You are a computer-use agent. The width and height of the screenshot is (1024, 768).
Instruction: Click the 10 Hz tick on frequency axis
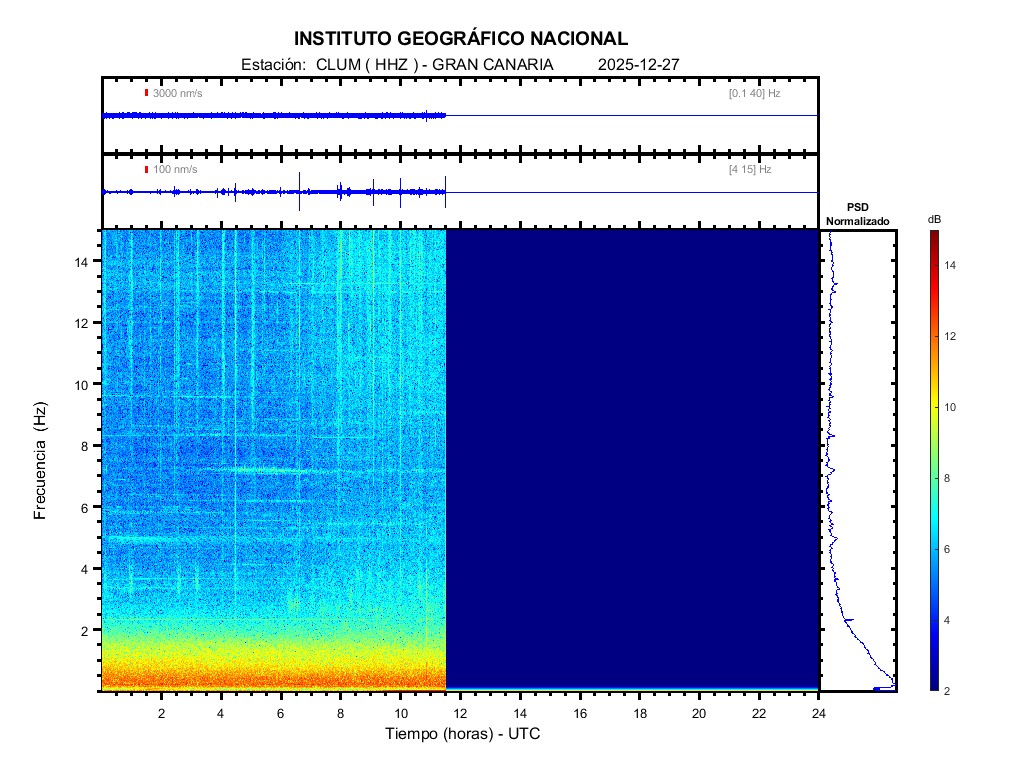pyautogui.click(x=84, y=384)
